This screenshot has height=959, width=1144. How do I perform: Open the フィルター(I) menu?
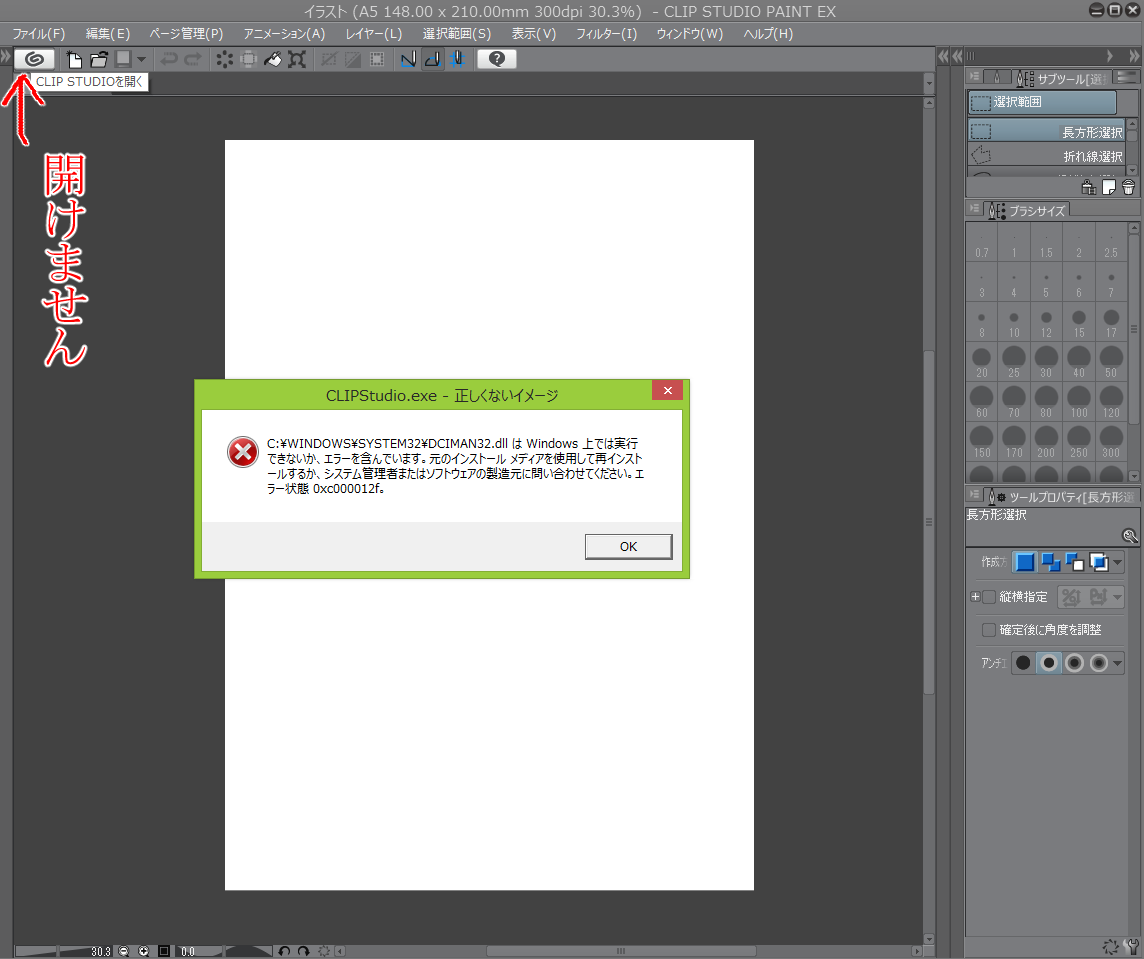pyautogui.click(x=606, y=34)
